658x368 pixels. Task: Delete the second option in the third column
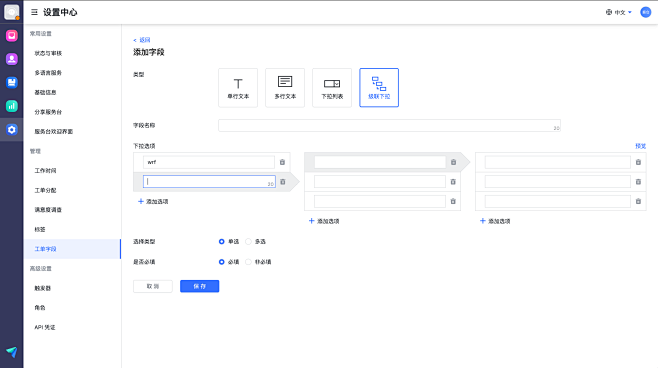point(638,182)
